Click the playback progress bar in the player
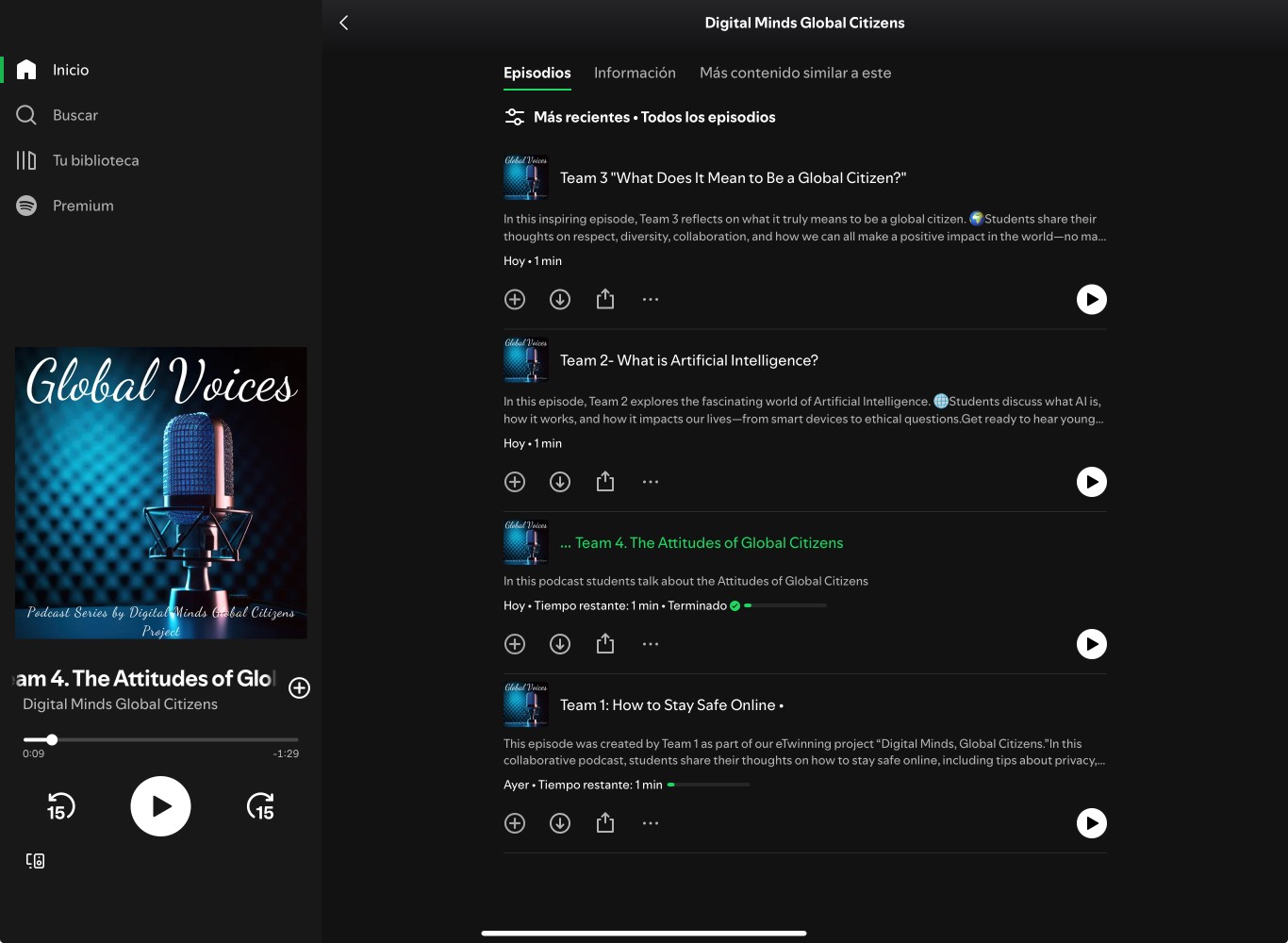 [160, 739]
